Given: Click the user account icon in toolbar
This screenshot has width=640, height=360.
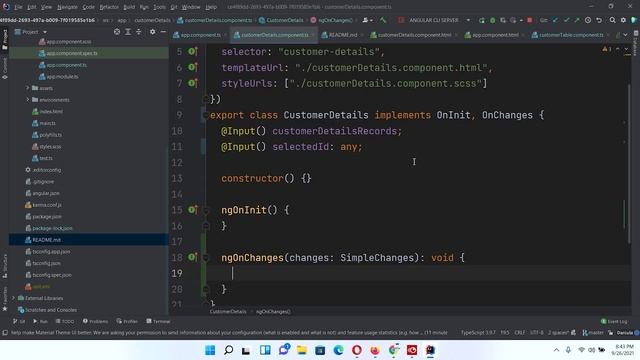Looking at the screenshot, I should coord(367,20).
